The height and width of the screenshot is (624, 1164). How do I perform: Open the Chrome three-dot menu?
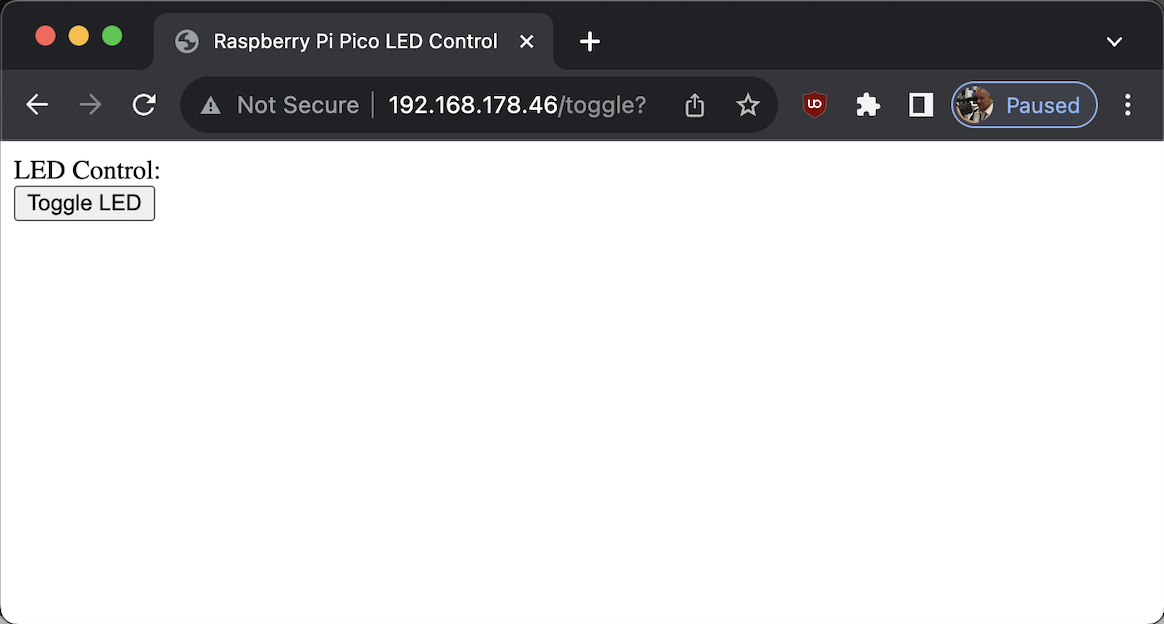[1127, 105]
